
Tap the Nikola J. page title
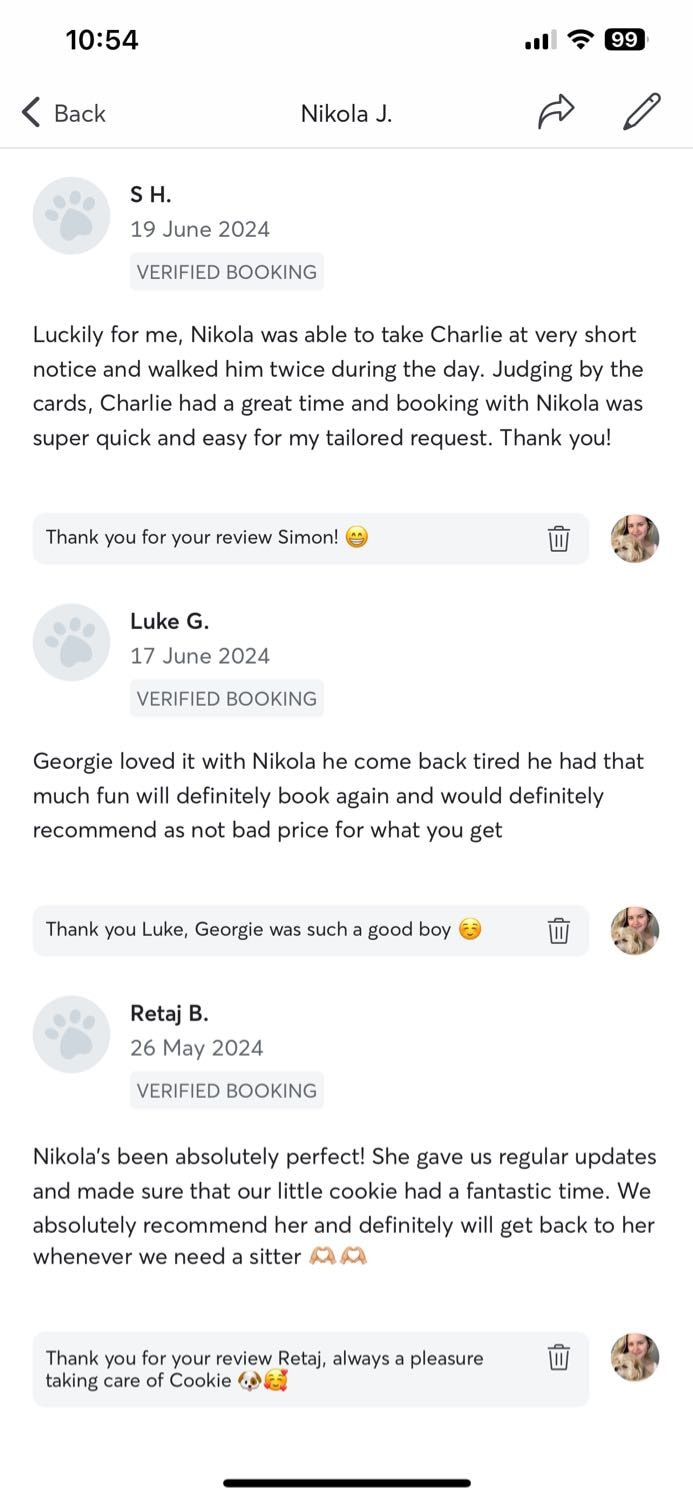(346, 114)
